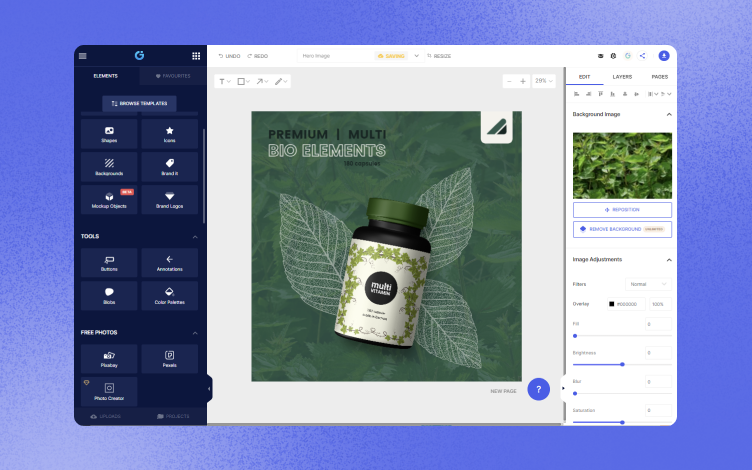Open Pixabay free photos
The height and width of the screenshot is (470, 752).
pyautogui.click(x=109, y=359)
